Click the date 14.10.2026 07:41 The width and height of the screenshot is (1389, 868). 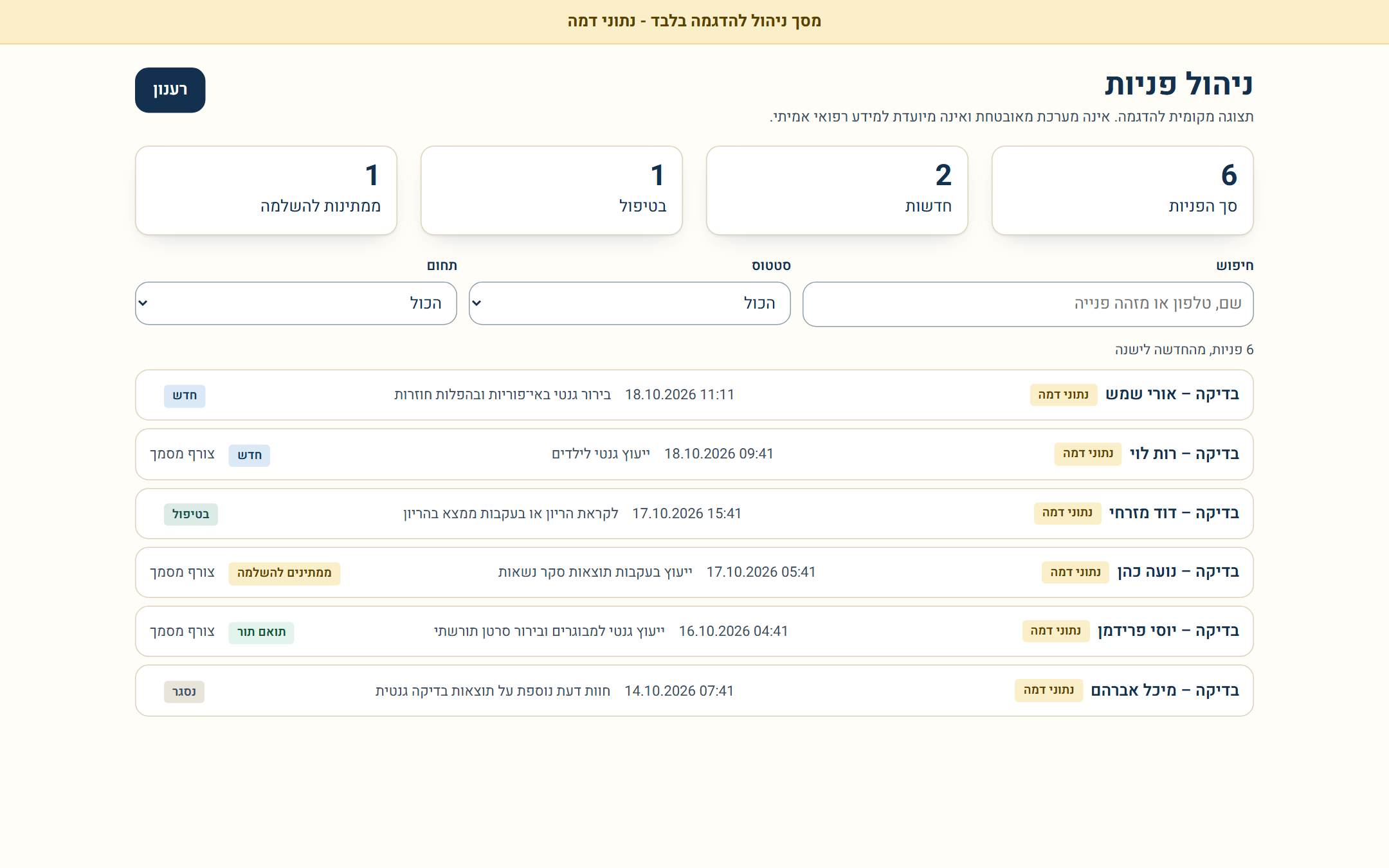[x=678, y=691]
